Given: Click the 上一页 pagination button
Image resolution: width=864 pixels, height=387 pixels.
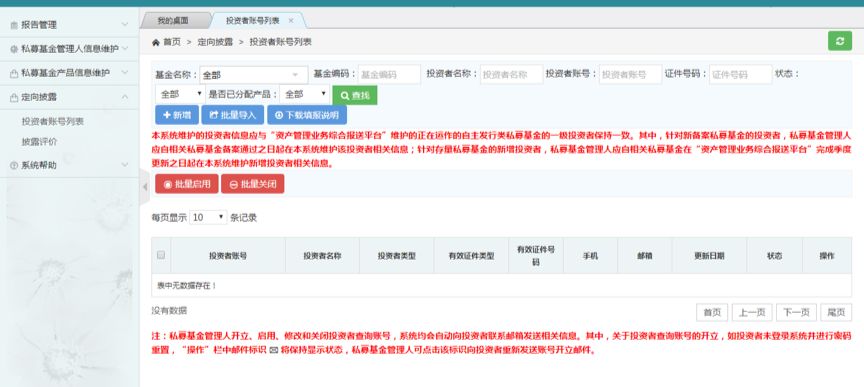Looking at the screenshot, I should [752, 312].
